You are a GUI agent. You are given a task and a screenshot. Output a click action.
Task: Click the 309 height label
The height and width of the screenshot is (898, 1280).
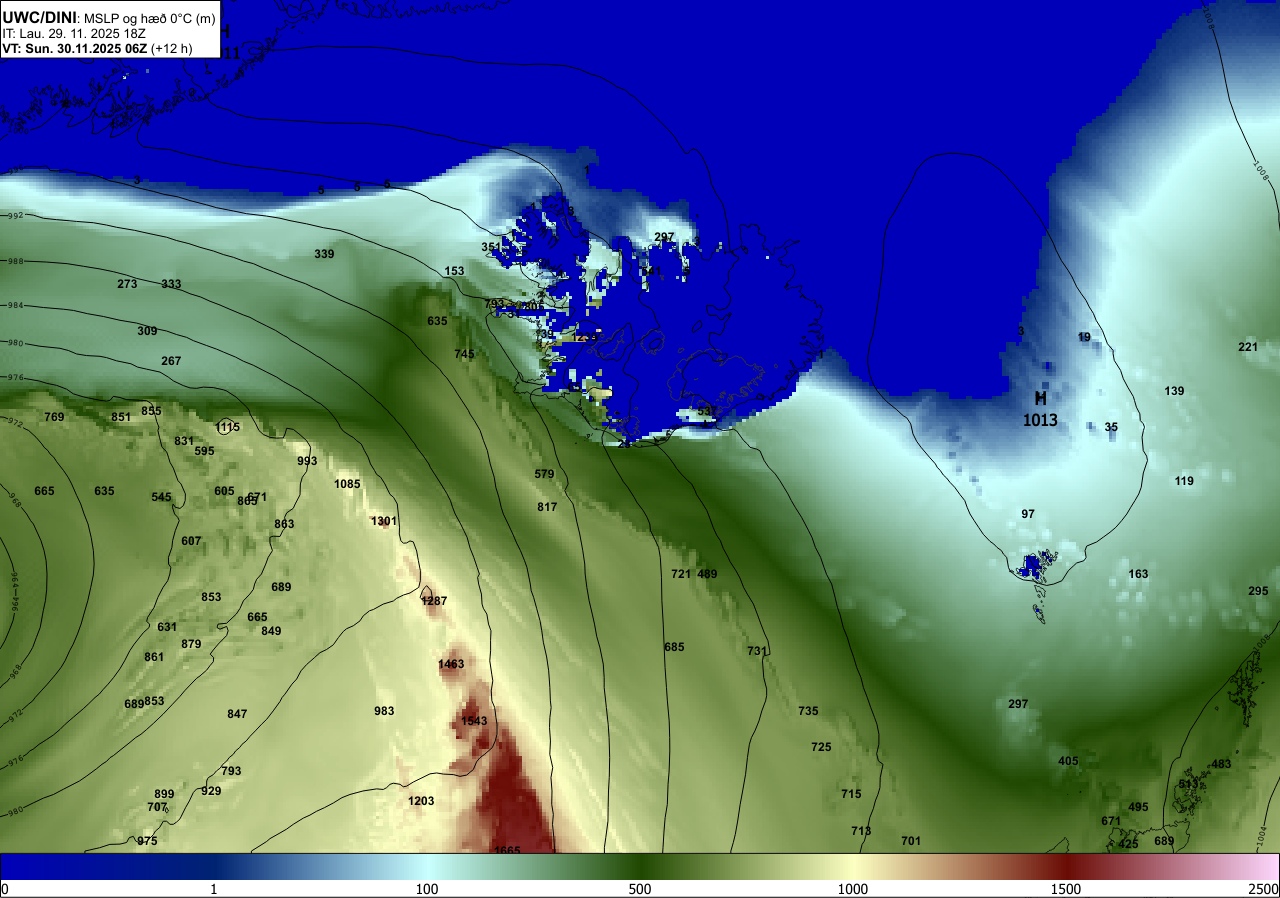147,331
